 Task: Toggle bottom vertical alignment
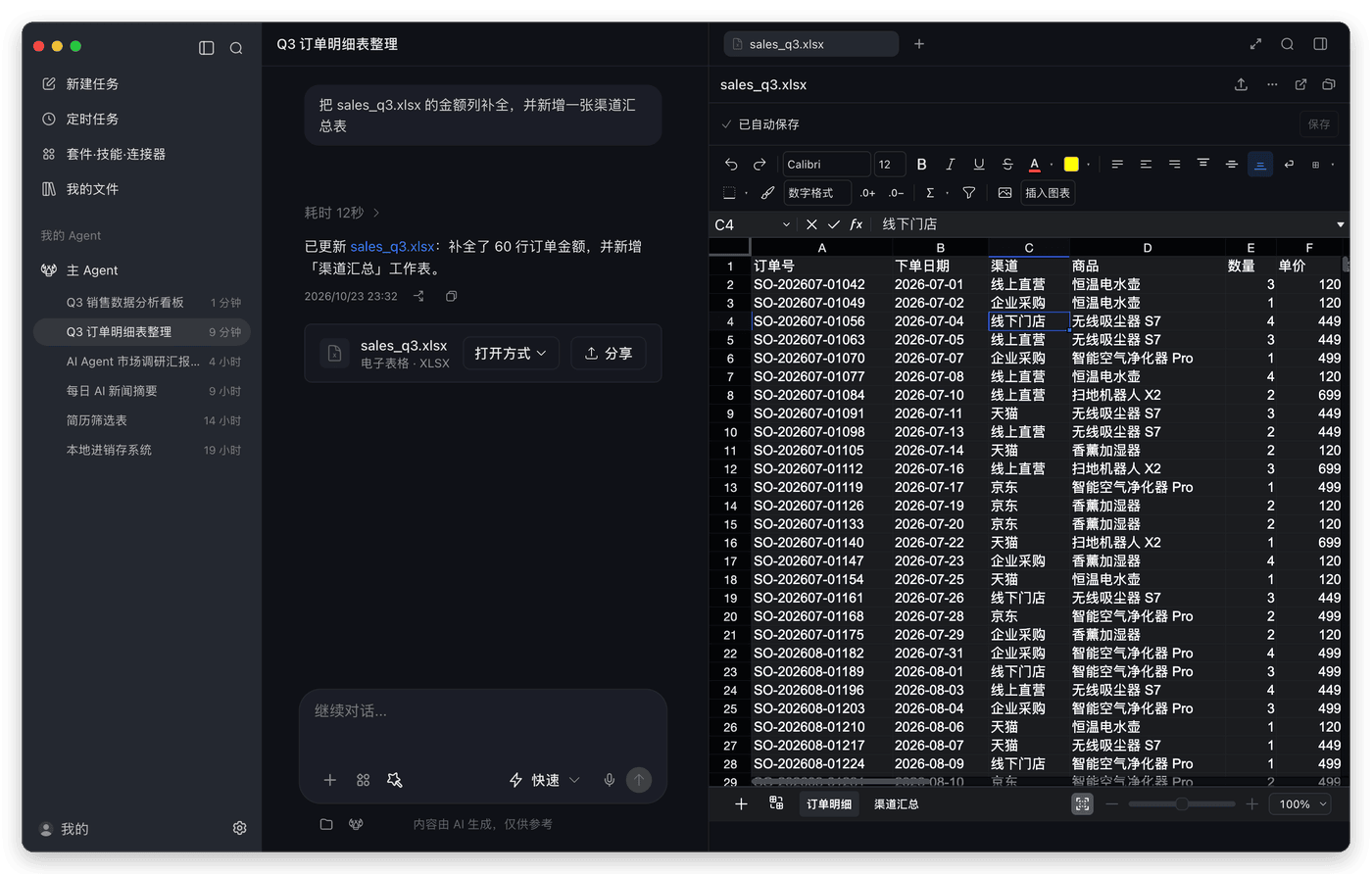1260,165
